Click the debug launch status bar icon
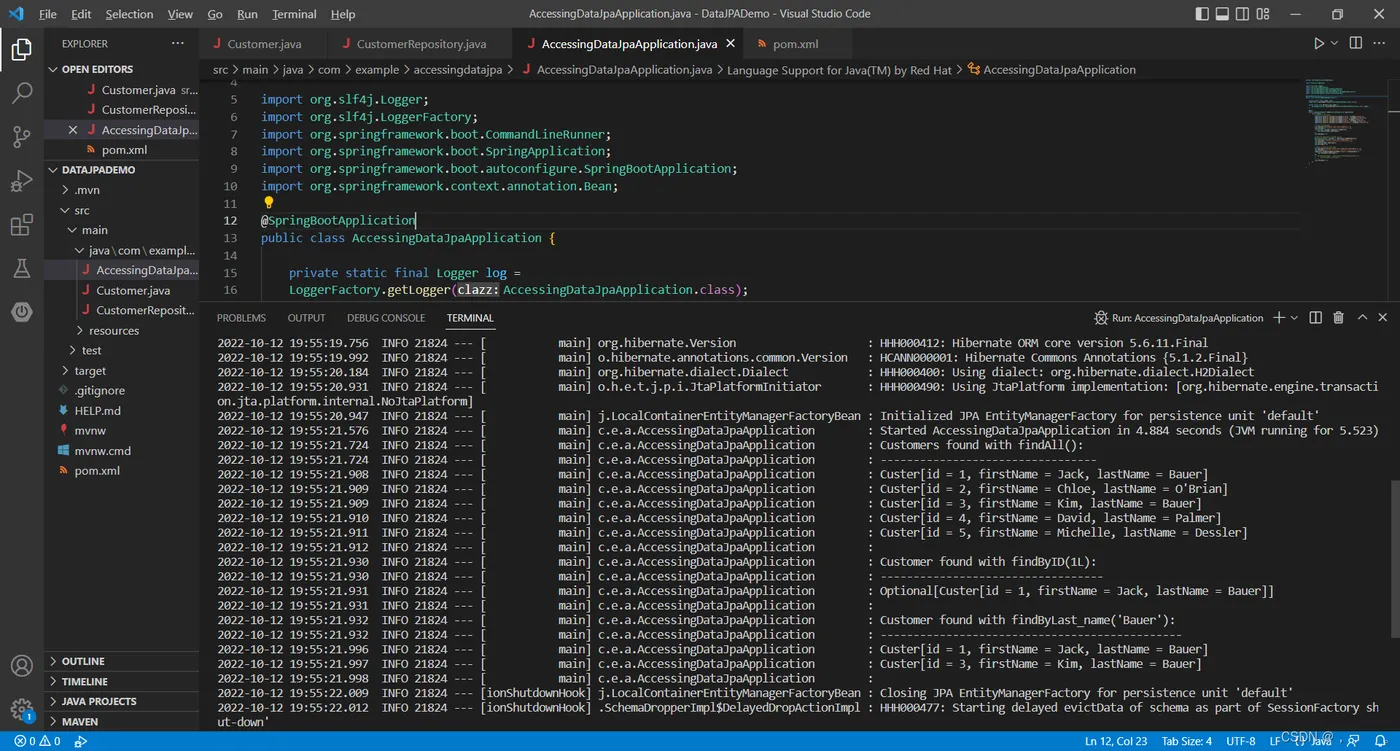The image size is (1400, 751). [82, 741]
